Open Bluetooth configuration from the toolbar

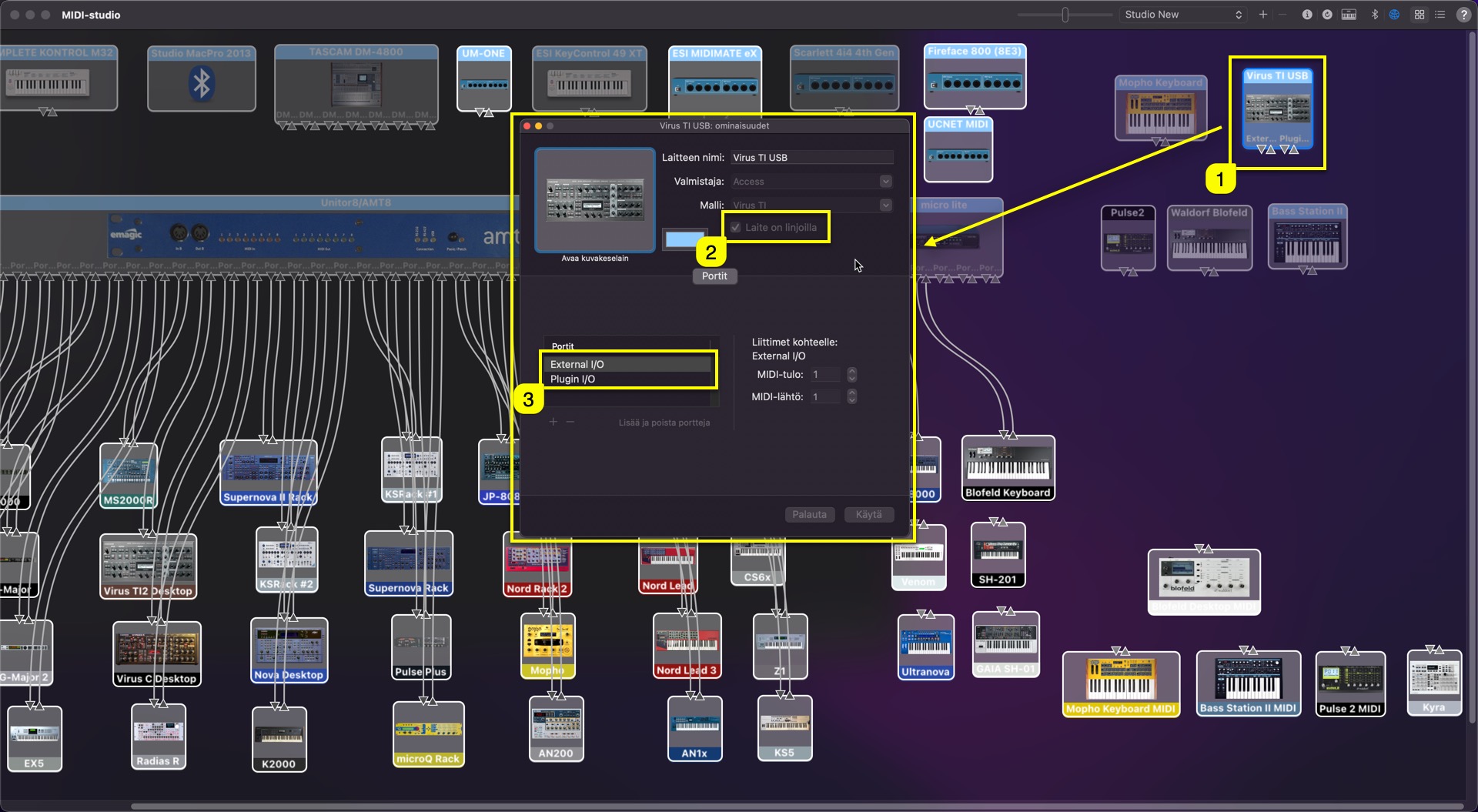pyautogui.click(x=1375, y=15)
